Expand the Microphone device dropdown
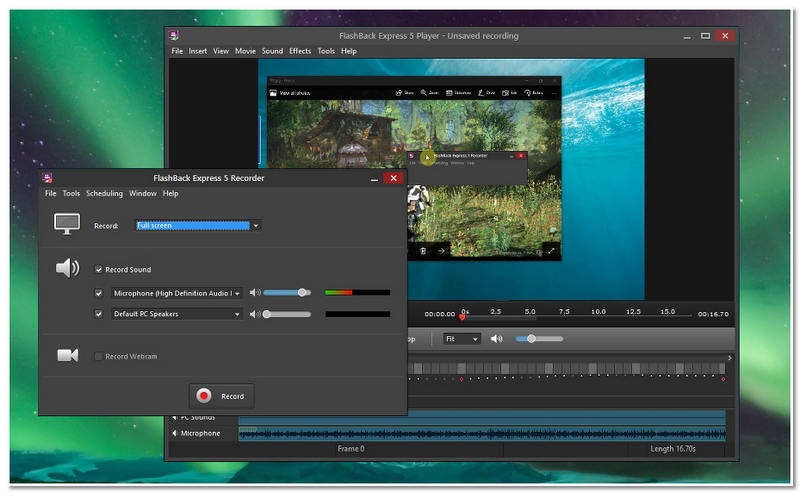The height and width of the screenshot is (493, 800). 176,293
